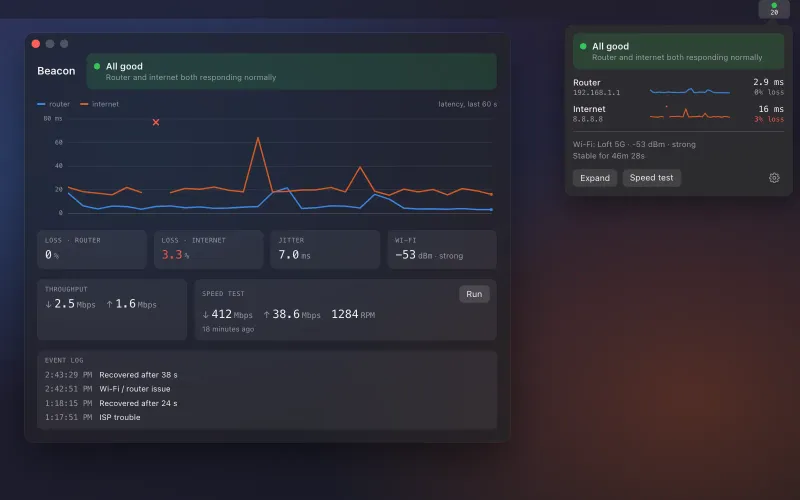Viewport: 800px width, 500px height.
Task: Select the 'Recovered after 38 s' log entry
Action: (138, 375)
